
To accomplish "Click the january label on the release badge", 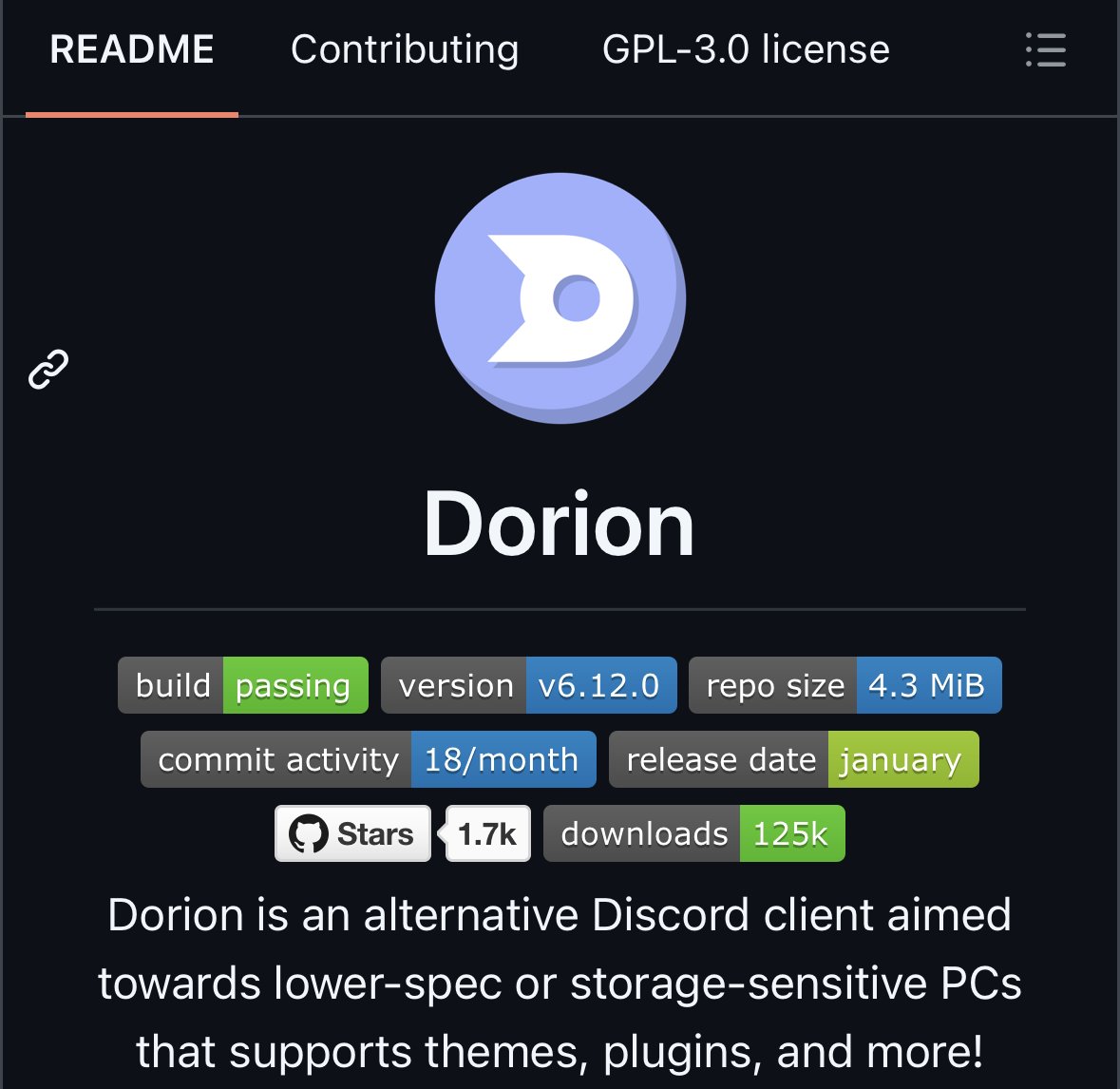I will (902, 759).
